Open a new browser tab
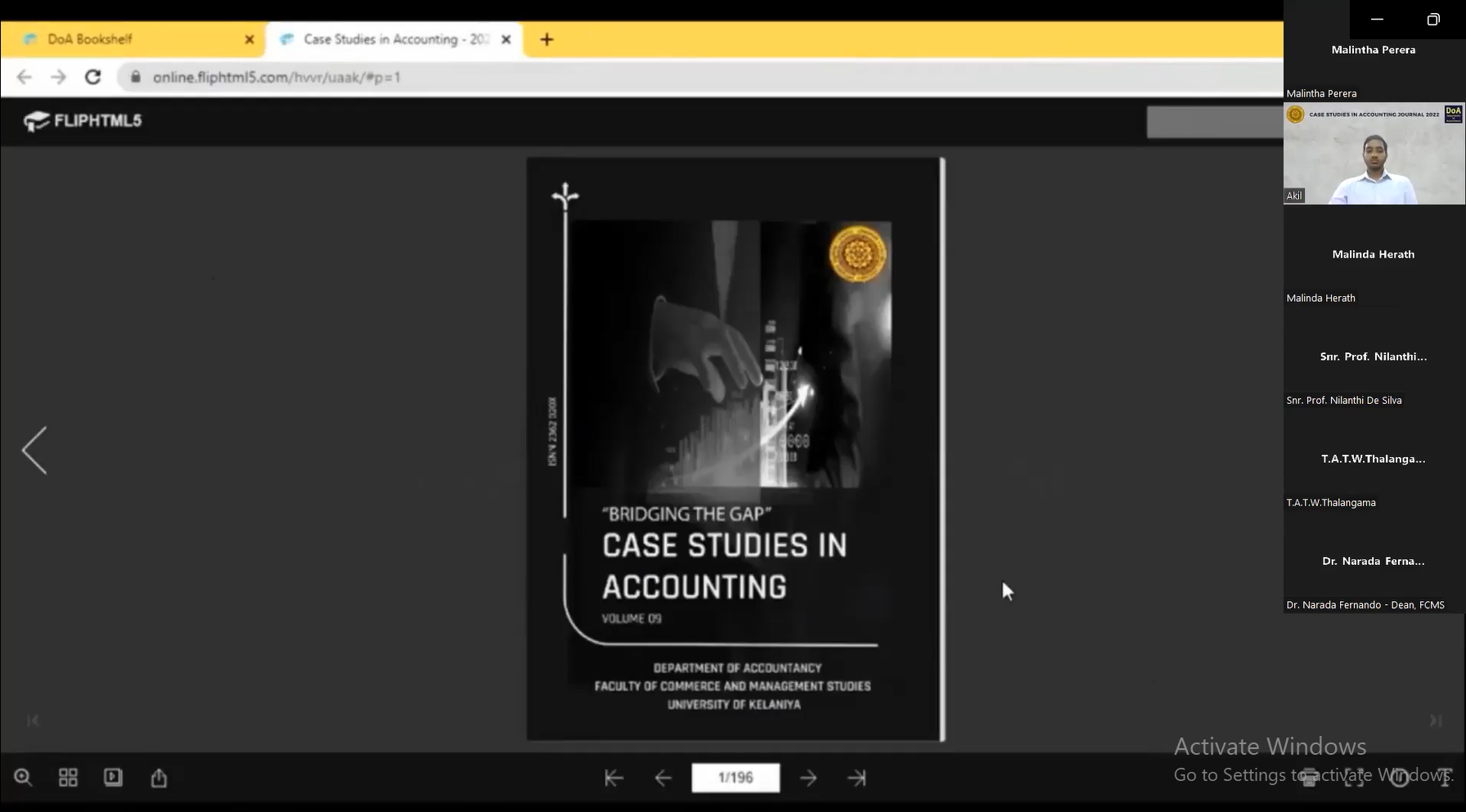The height and width of the screenshot is (812, 1466). coord(546,39)
